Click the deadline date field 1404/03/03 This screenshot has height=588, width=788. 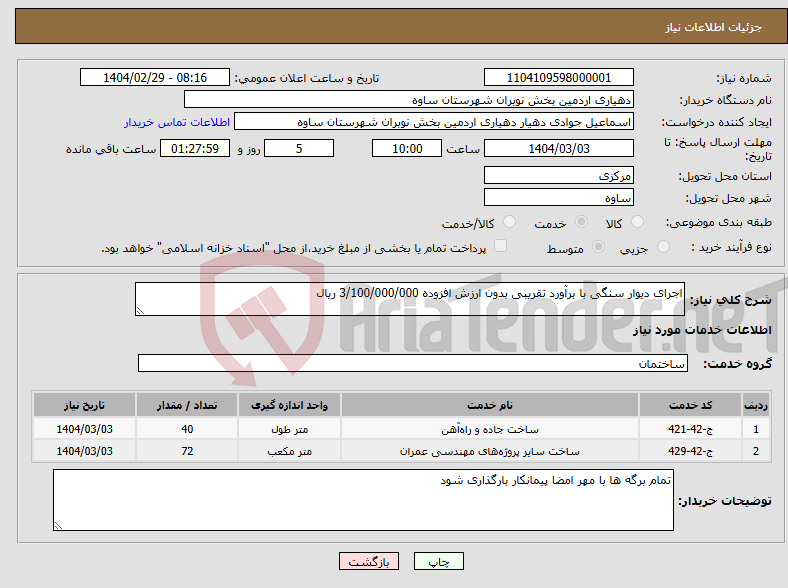(x=558, y=148)
